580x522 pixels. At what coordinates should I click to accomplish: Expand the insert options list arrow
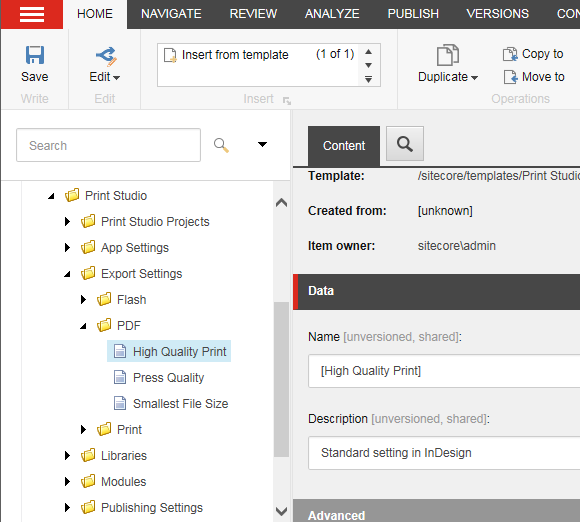368,79
